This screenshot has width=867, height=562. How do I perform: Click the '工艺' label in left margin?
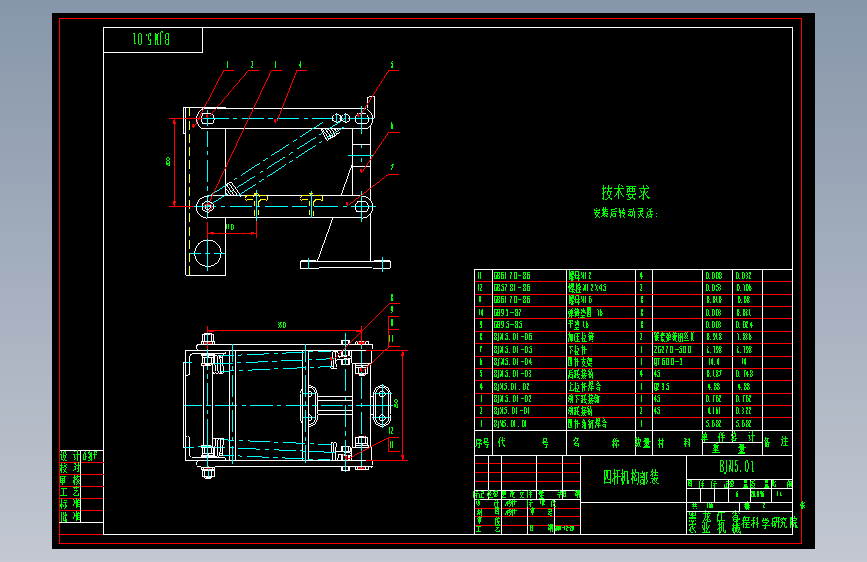coord(70,492)
